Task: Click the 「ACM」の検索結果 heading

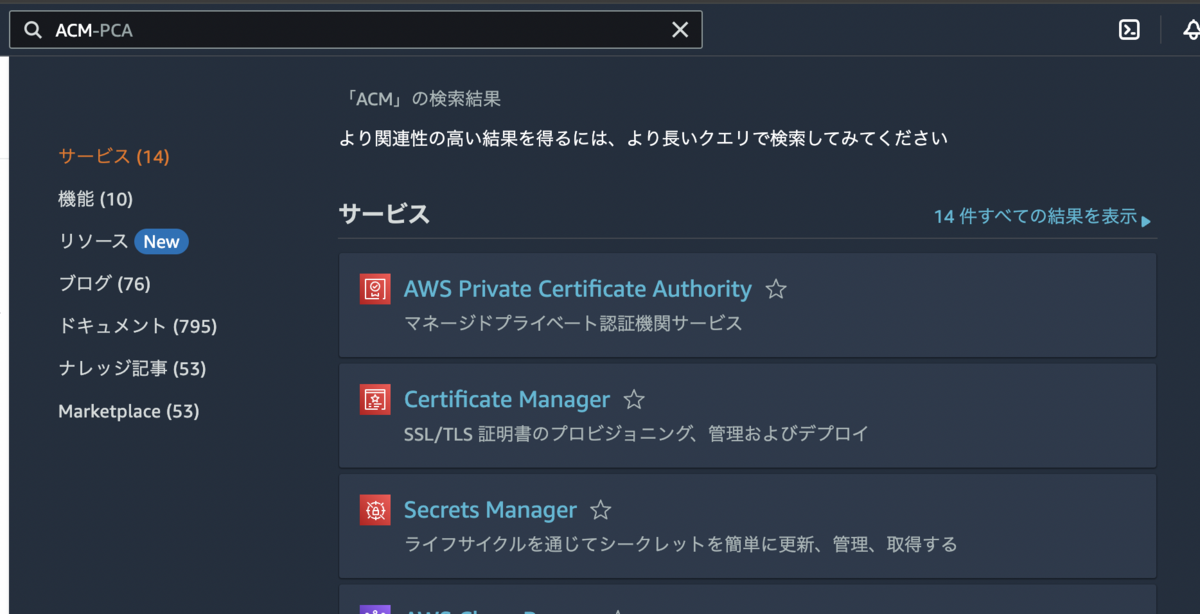Action: [420, 99]
